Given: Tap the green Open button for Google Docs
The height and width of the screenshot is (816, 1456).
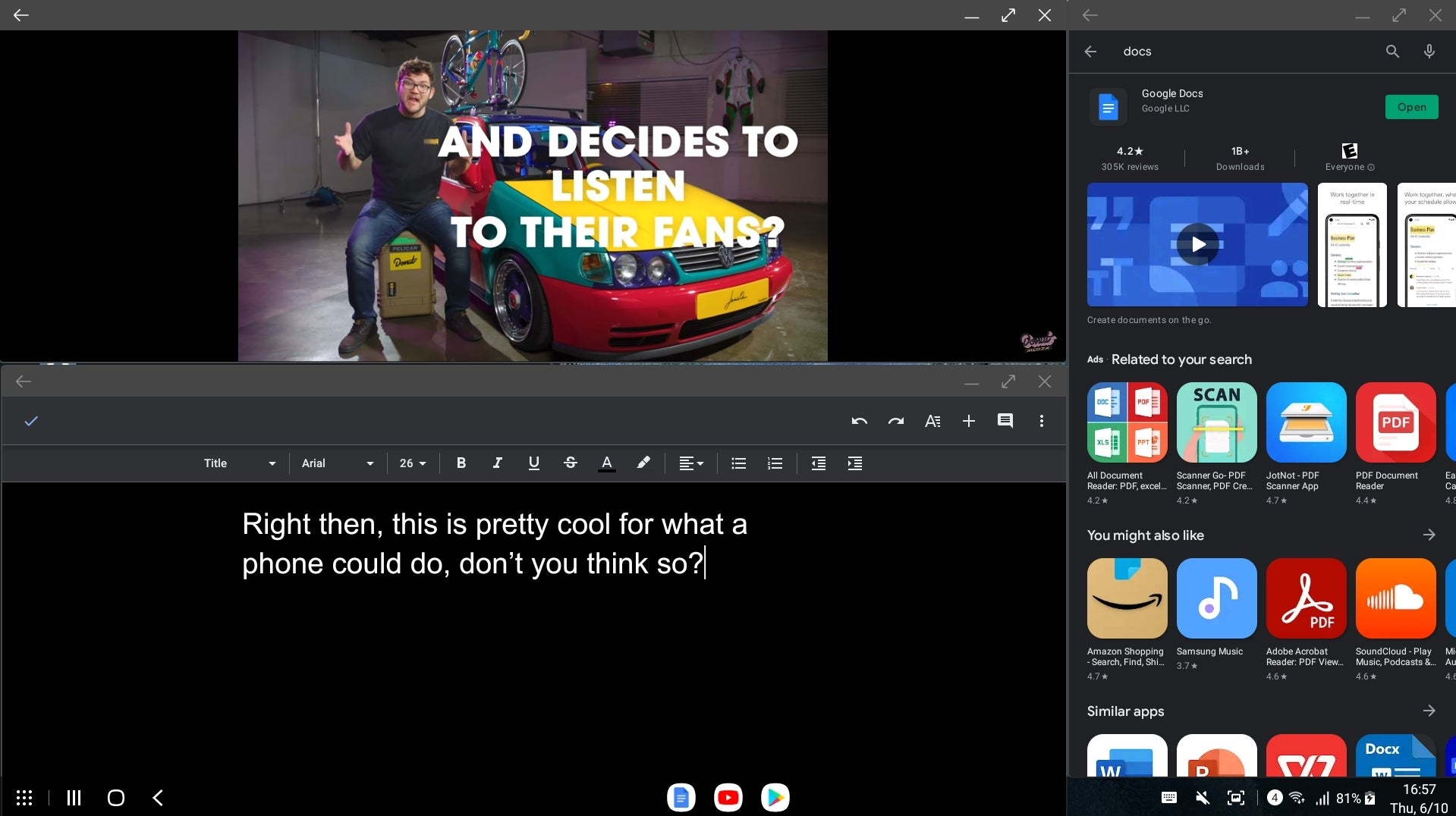Looking at the screenshot, I should (1411, 107).
